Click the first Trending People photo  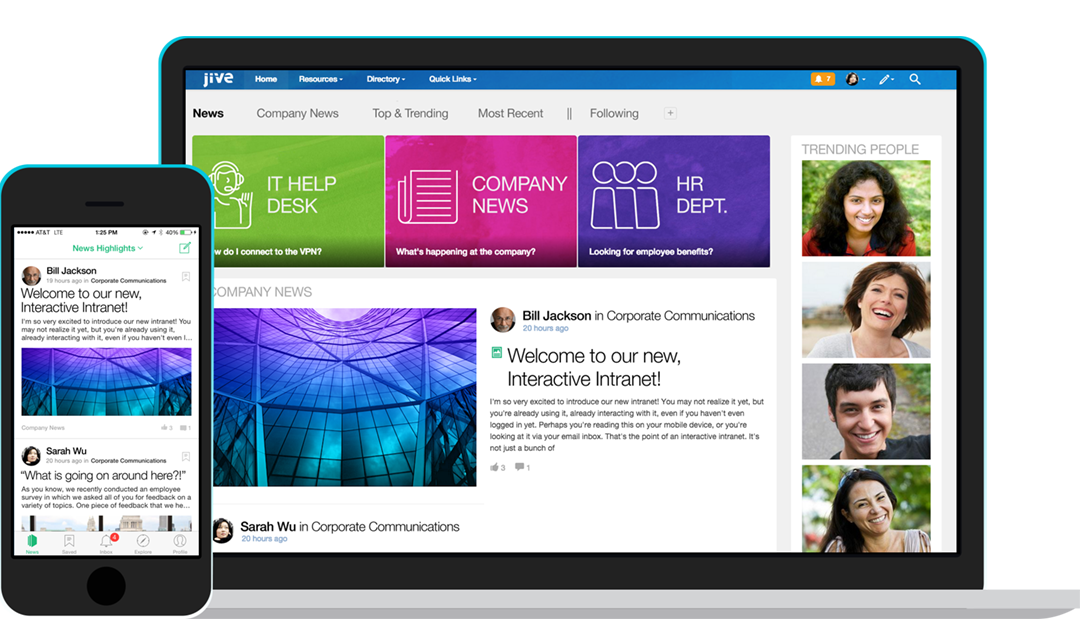pos(866,208)
